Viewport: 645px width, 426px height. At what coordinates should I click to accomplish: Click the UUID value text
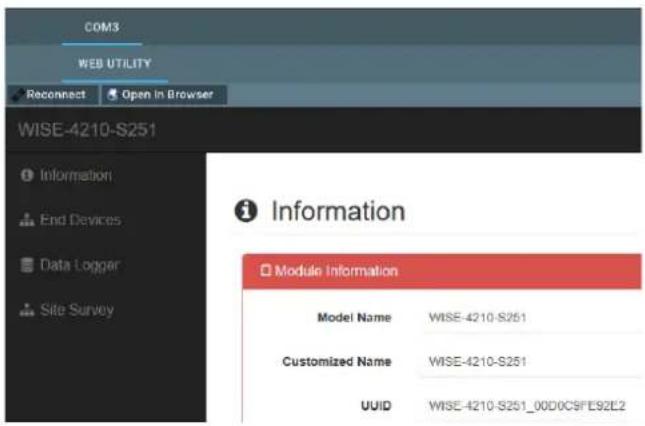click(x=527, y=406)
